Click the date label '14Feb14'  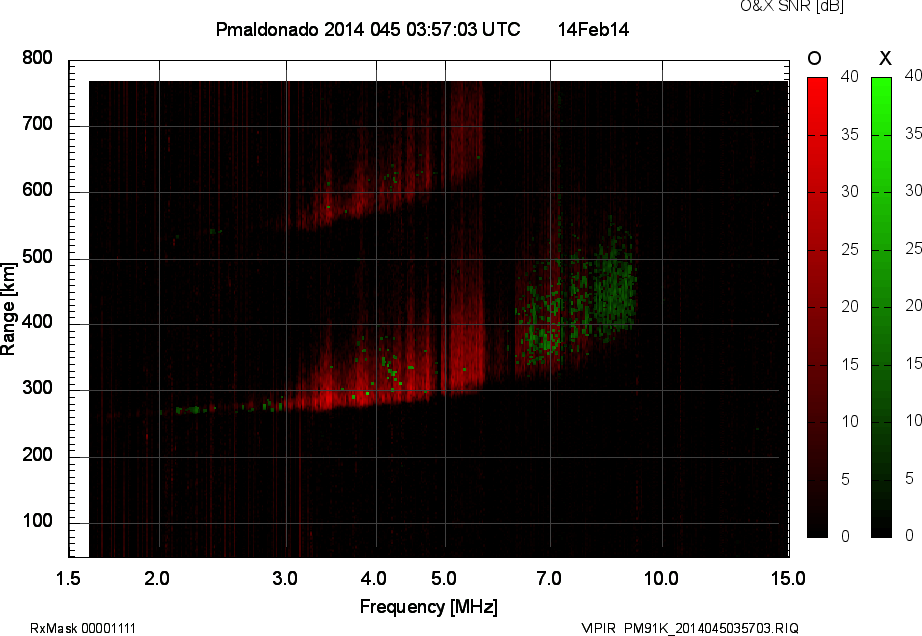click(593, 29)
